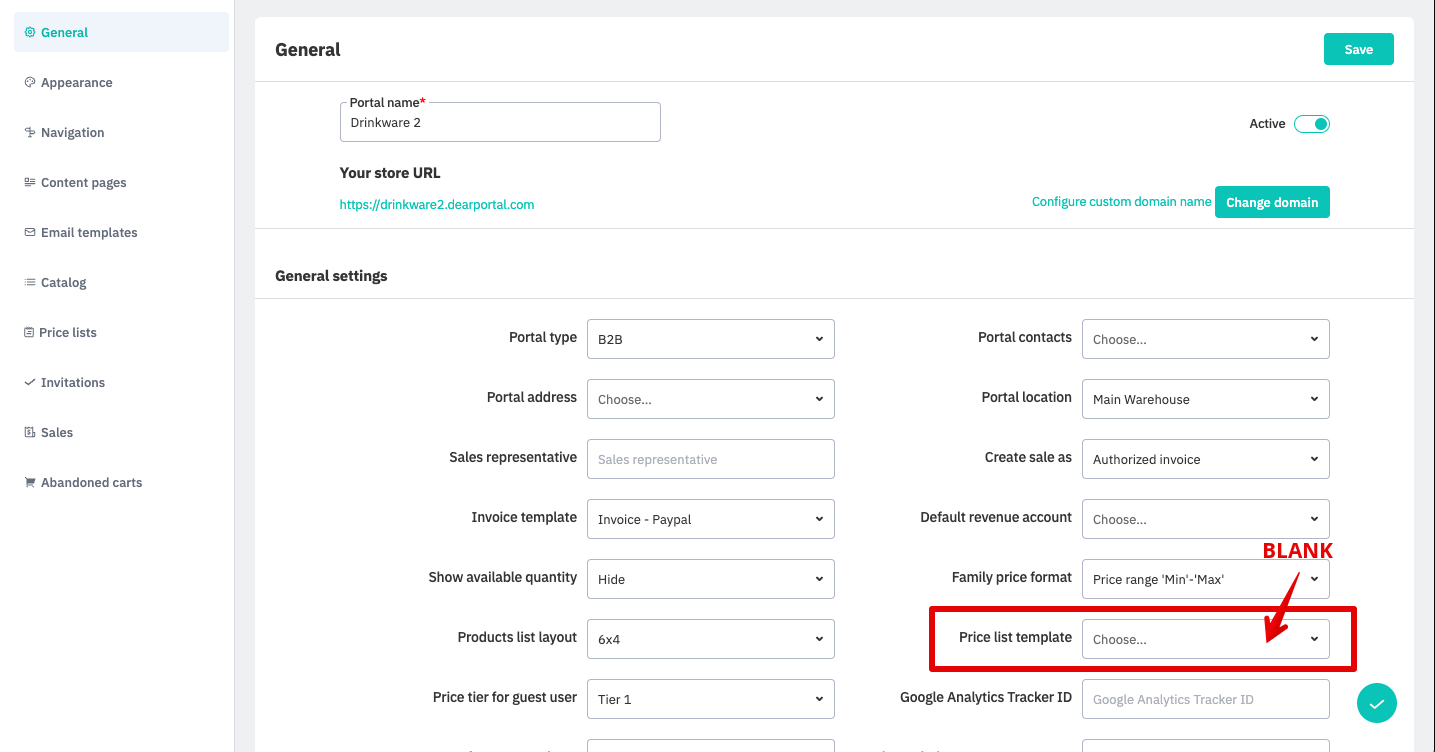Expand the Price list template dropdown
This screenshot has width=1435, height=752.
click(1205, 639)
